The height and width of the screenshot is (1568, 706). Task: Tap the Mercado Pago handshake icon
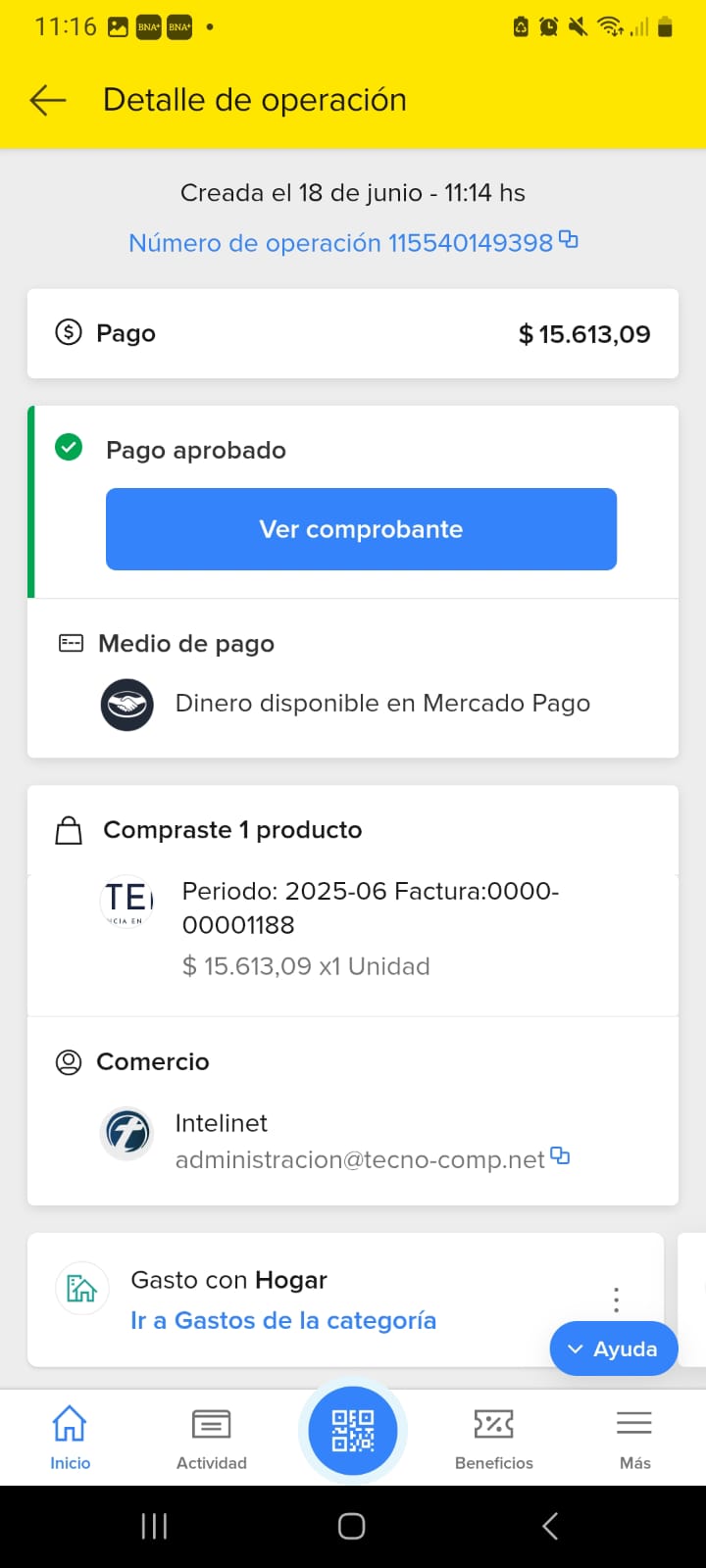(127, 705)
